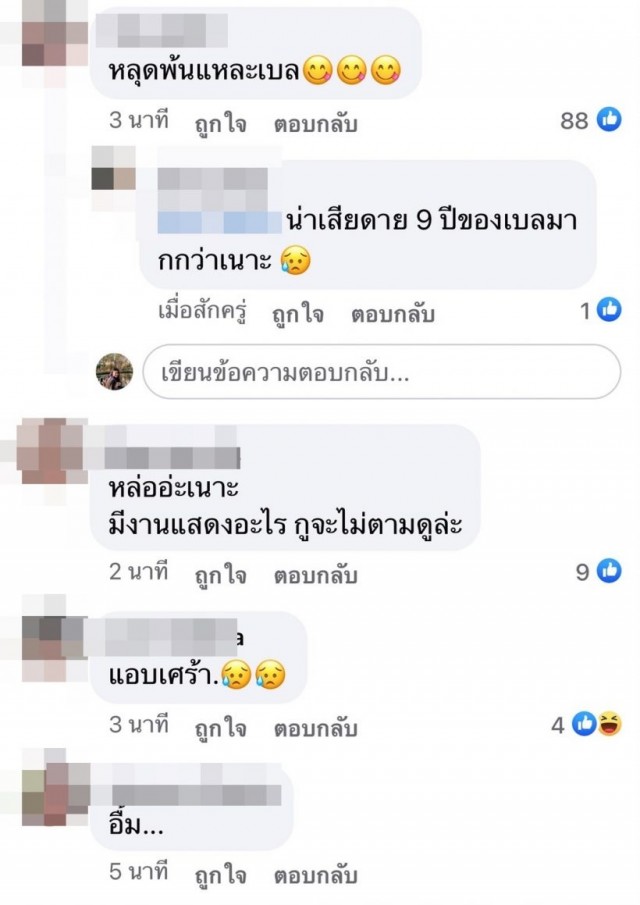Open the 'เมื่อสักครู่' timestamp of the reply

tap(203, 312)
